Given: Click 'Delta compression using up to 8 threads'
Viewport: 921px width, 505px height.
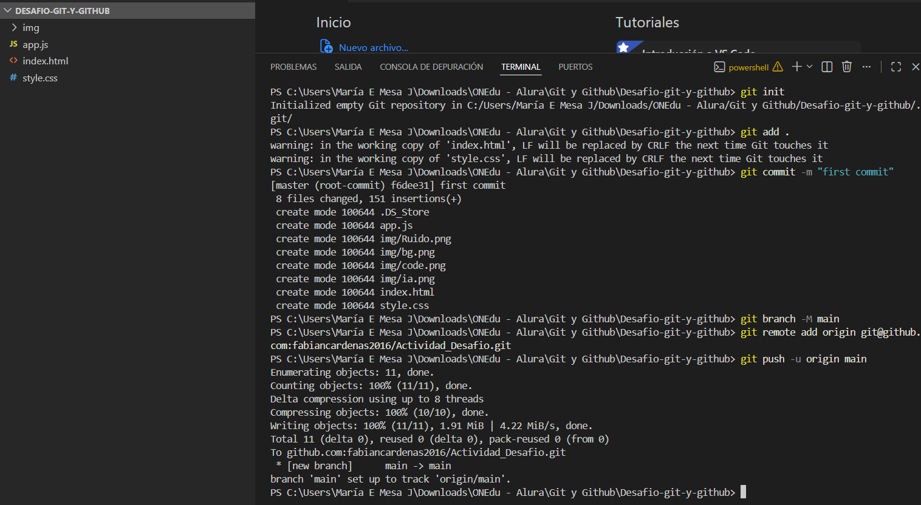Looking at the screenshot, I should point(377,399).
